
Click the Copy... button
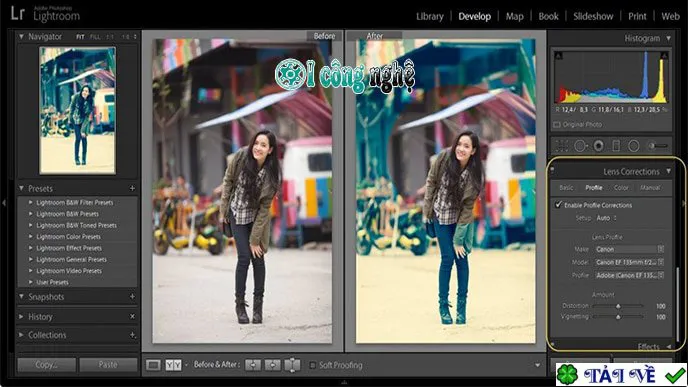pos(46,365)
